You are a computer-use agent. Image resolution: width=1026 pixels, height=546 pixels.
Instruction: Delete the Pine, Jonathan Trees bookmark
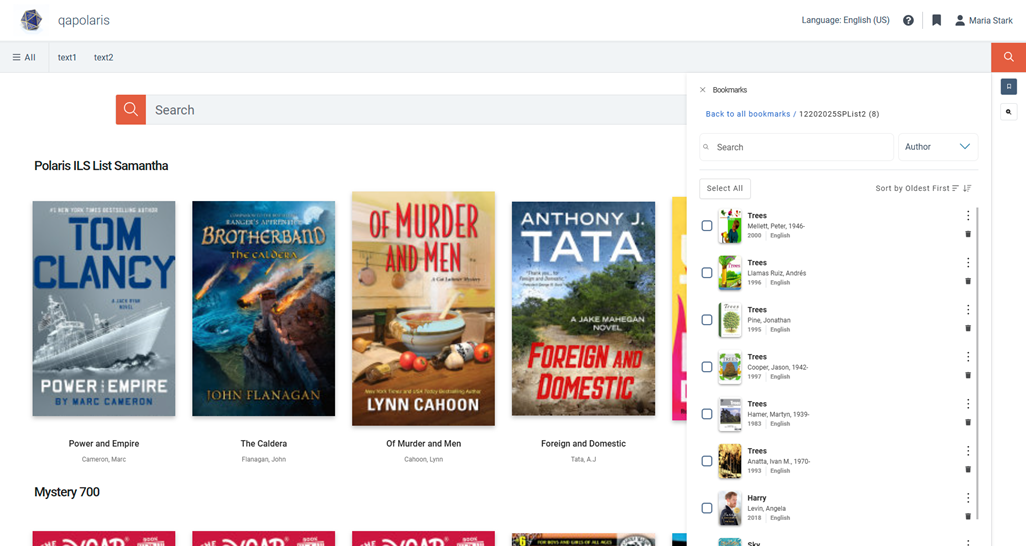click(968, 329)
